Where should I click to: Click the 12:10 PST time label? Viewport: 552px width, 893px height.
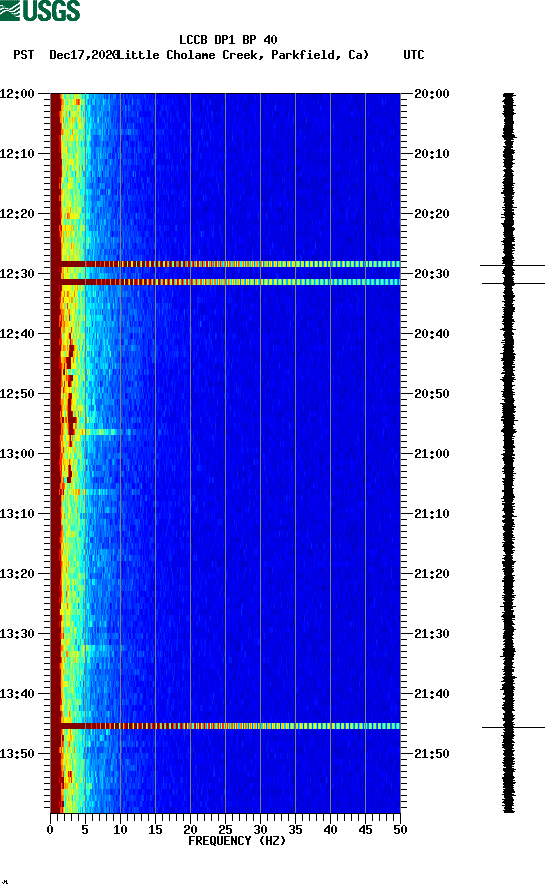pos(17,153)
